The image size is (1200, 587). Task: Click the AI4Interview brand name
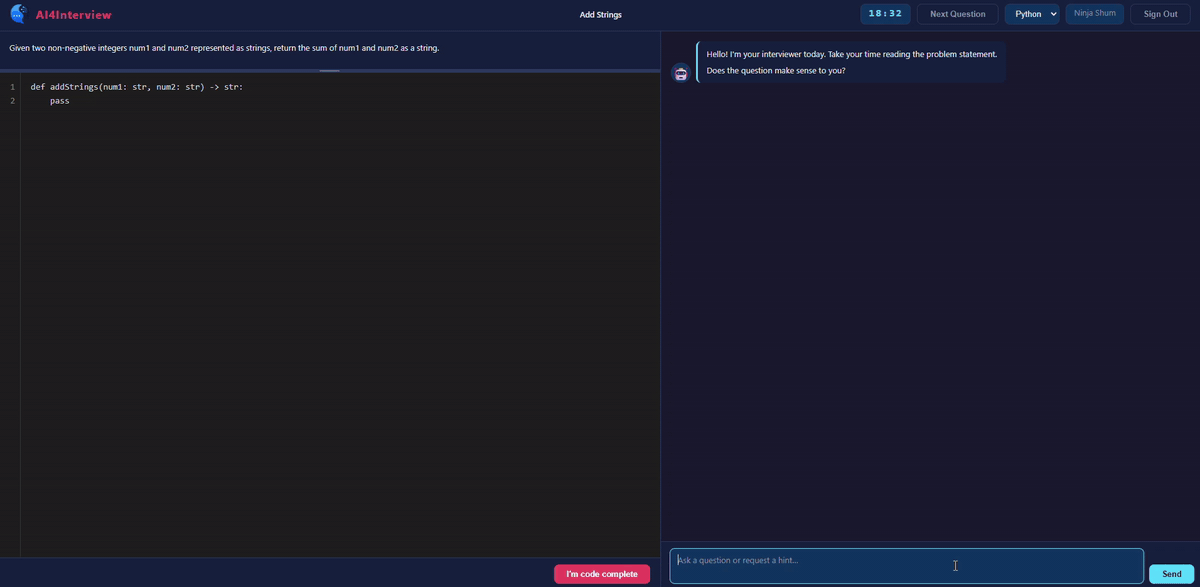(73, 15)
